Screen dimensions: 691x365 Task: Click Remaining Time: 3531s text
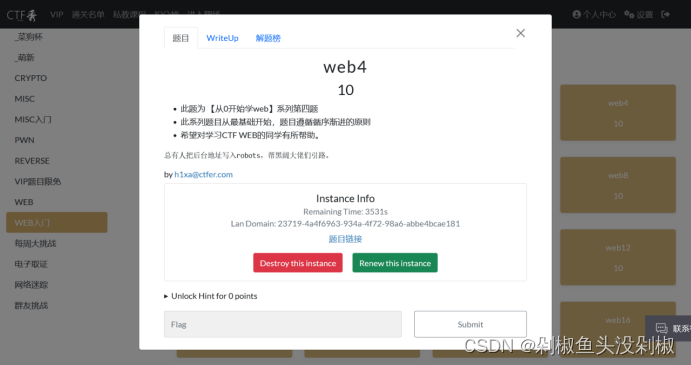click(x=345, y=212)
